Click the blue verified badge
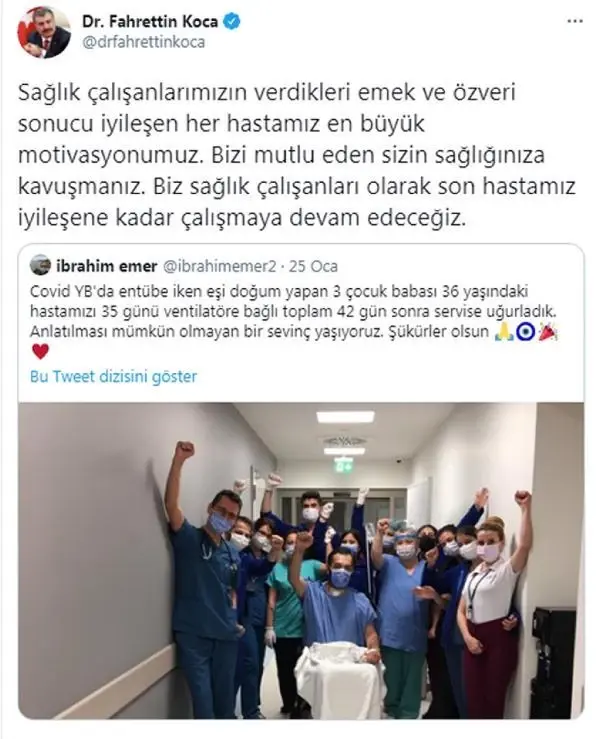 point(231,22)
